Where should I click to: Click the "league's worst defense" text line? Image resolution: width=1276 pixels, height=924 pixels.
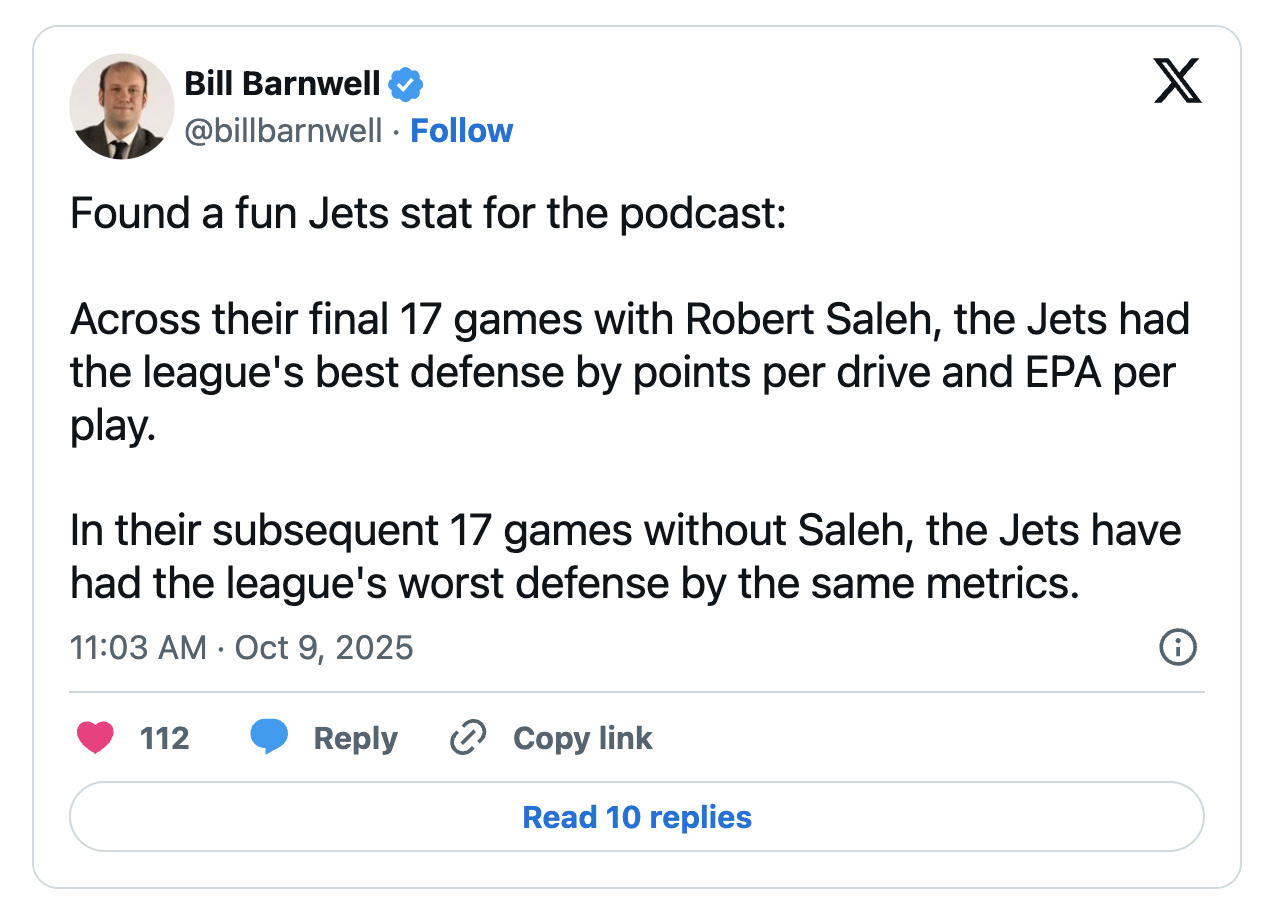tap(574, 583)
